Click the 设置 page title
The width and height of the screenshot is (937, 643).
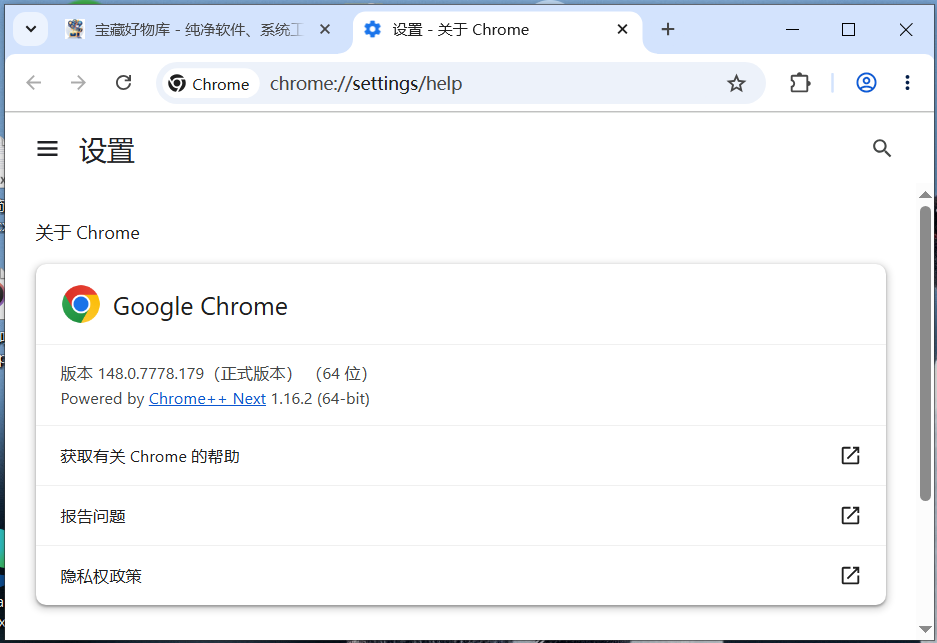tap(107, 150)
